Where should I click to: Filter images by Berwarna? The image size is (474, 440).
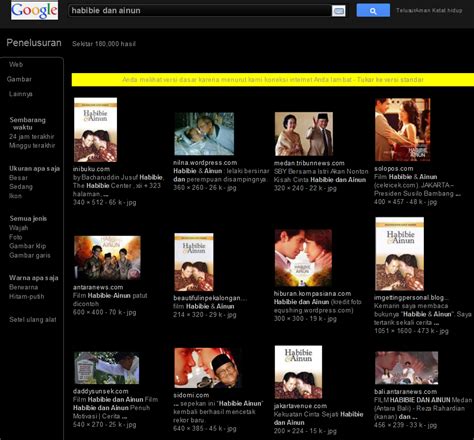[x=23, y=287]
